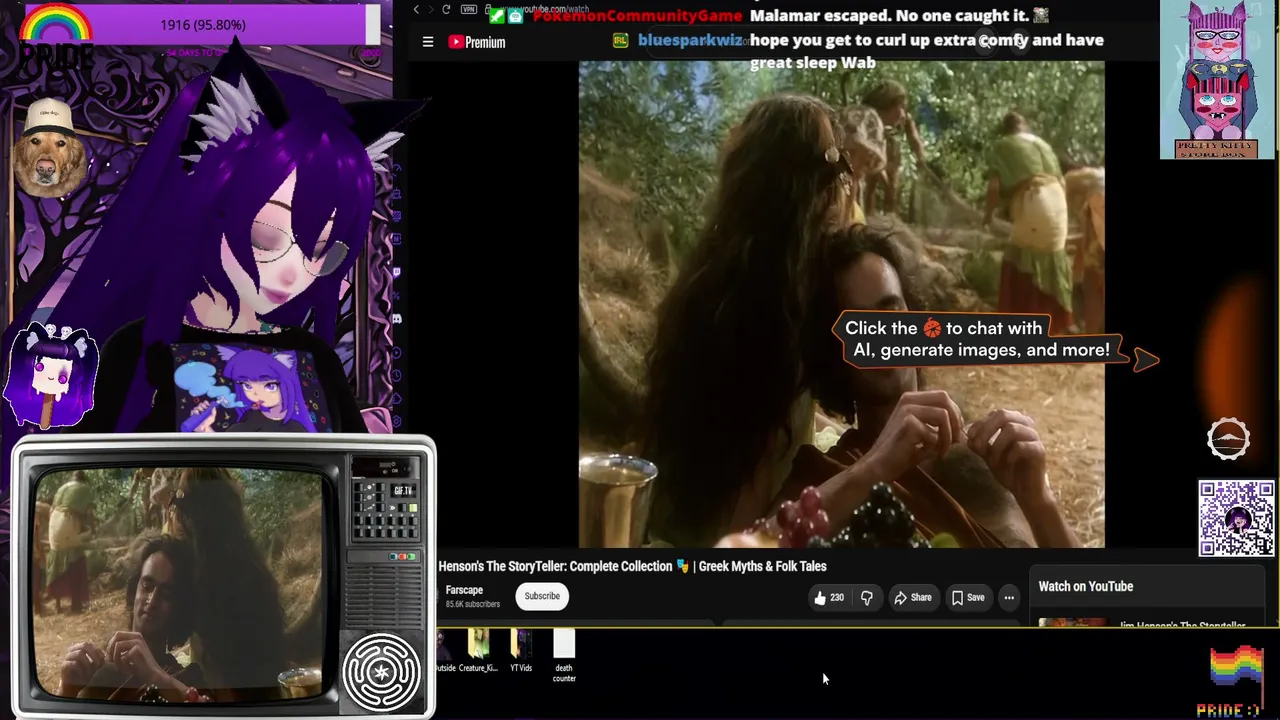The image size is (1280, 720).
Task: Open the Creature_Ki... desktop folder
Action: click(478, 651)
